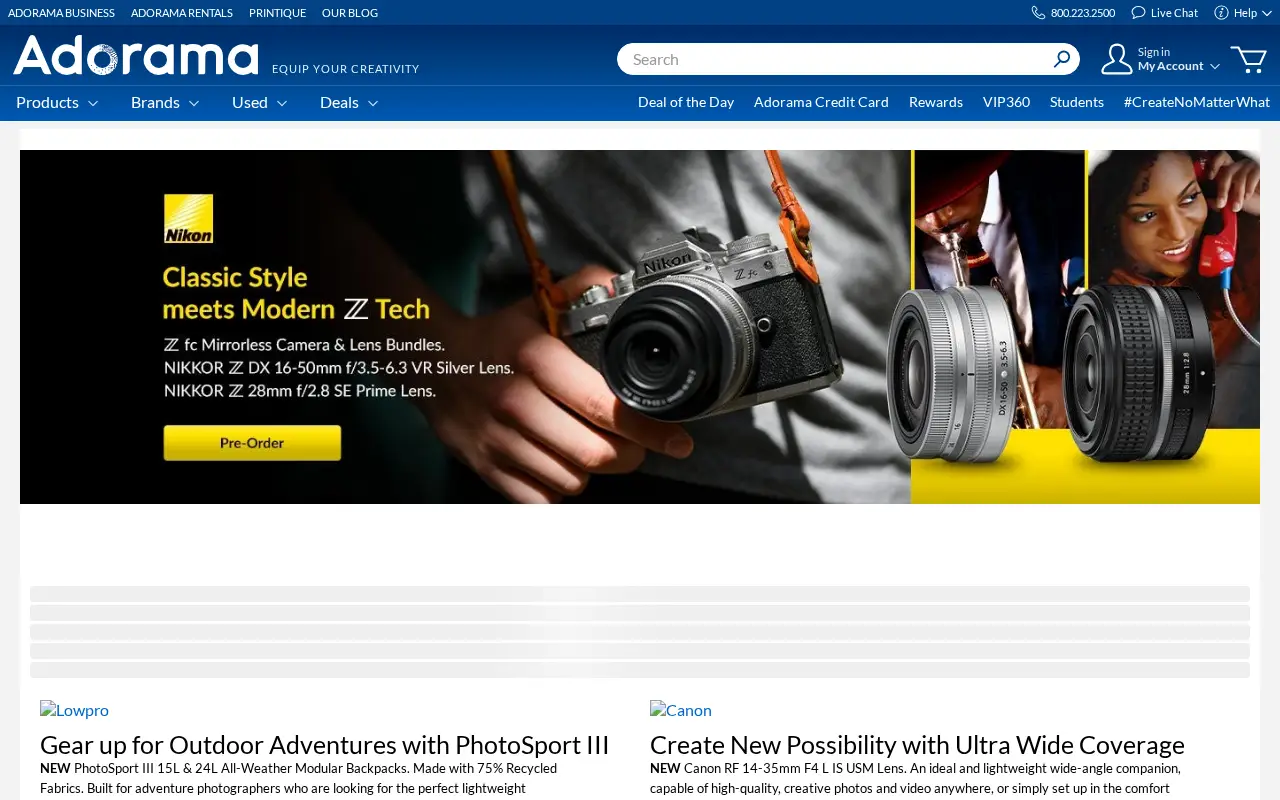Open #CreateNoMatterWhat page
This screenshot has height=800, width=1280.
(x=1197, y=102)
